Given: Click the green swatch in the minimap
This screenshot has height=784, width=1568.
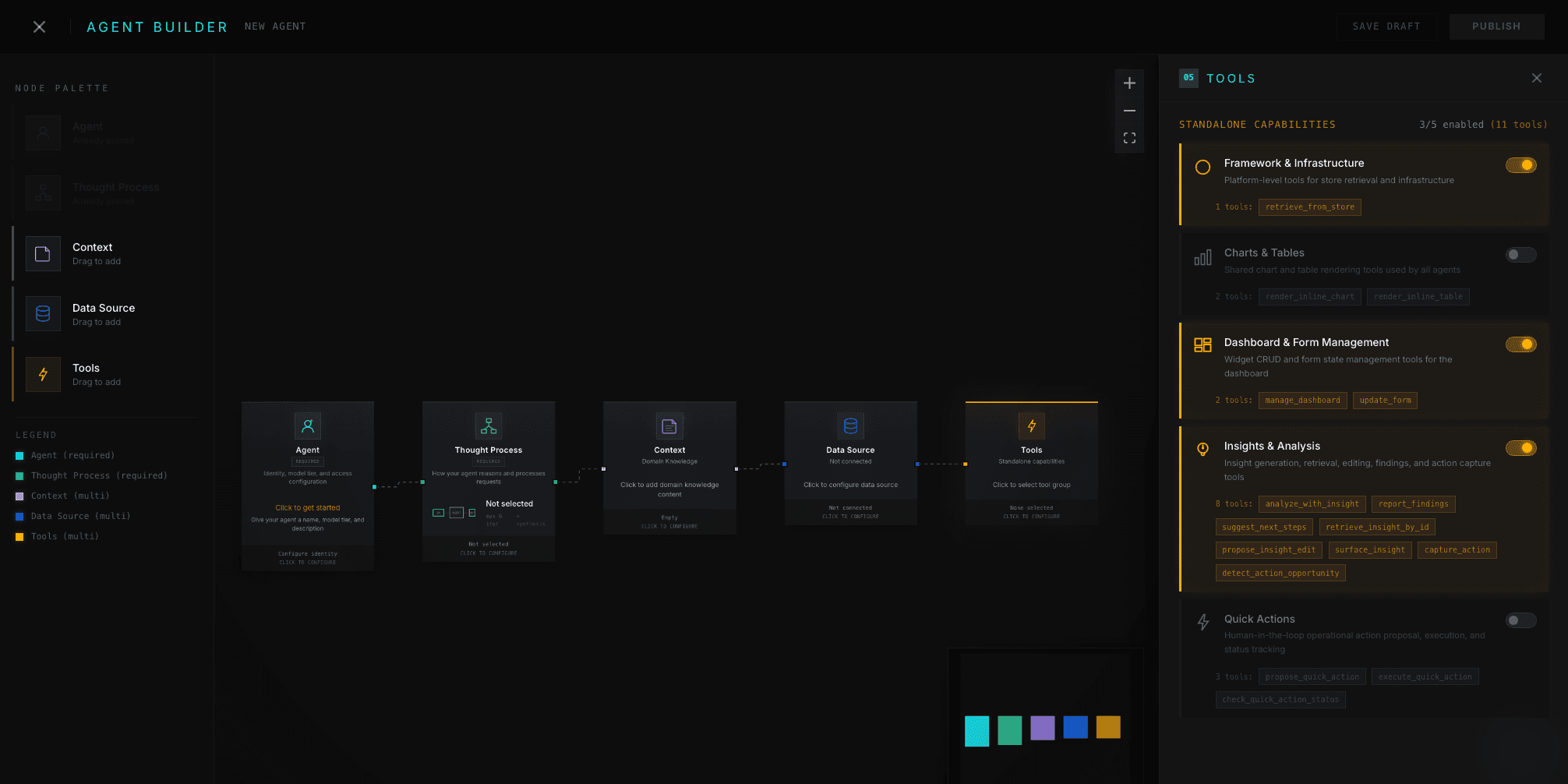Looking at the screenshot, I should (1009, 730).
